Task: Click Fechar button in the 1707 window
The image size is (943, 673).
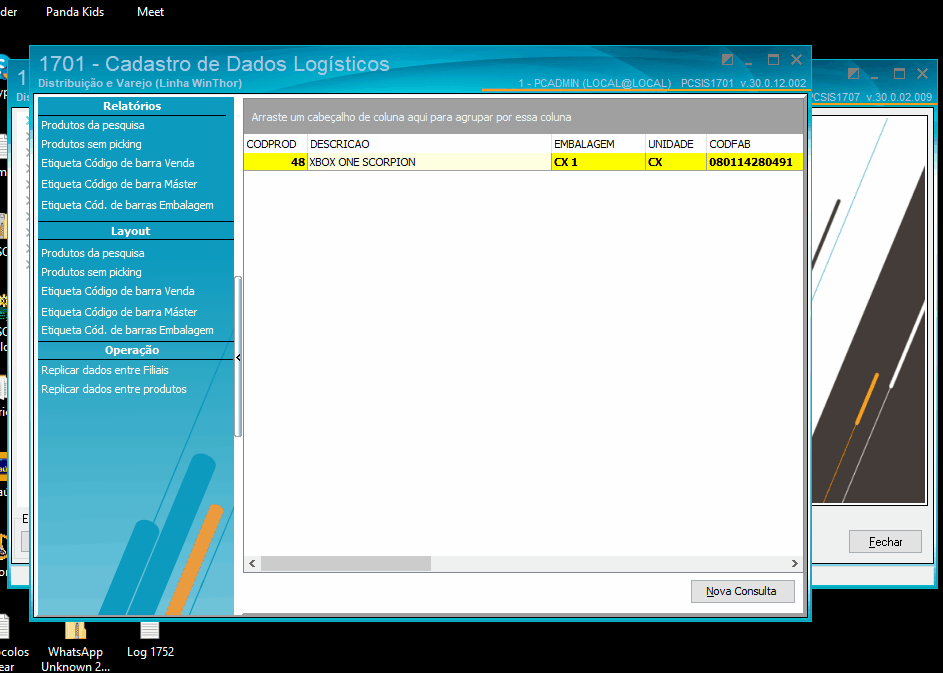Action: [885, 542]
